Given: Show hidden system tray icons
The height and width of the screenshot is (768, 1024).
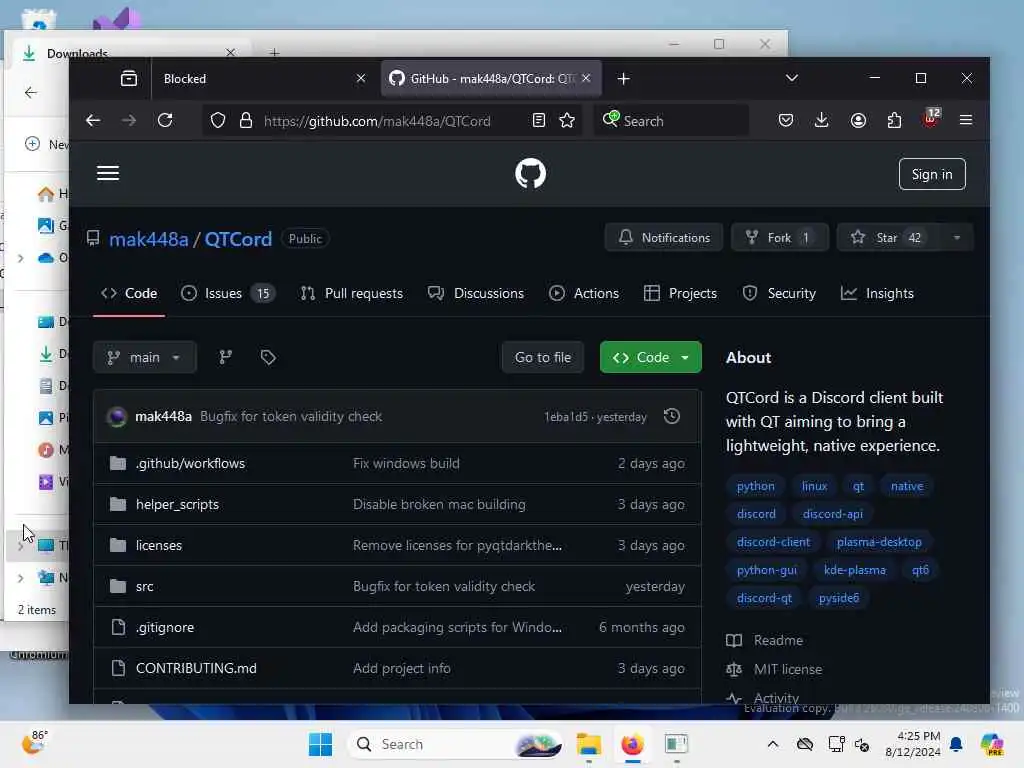Looking at the screenshot, I should (x=773, y=744).
